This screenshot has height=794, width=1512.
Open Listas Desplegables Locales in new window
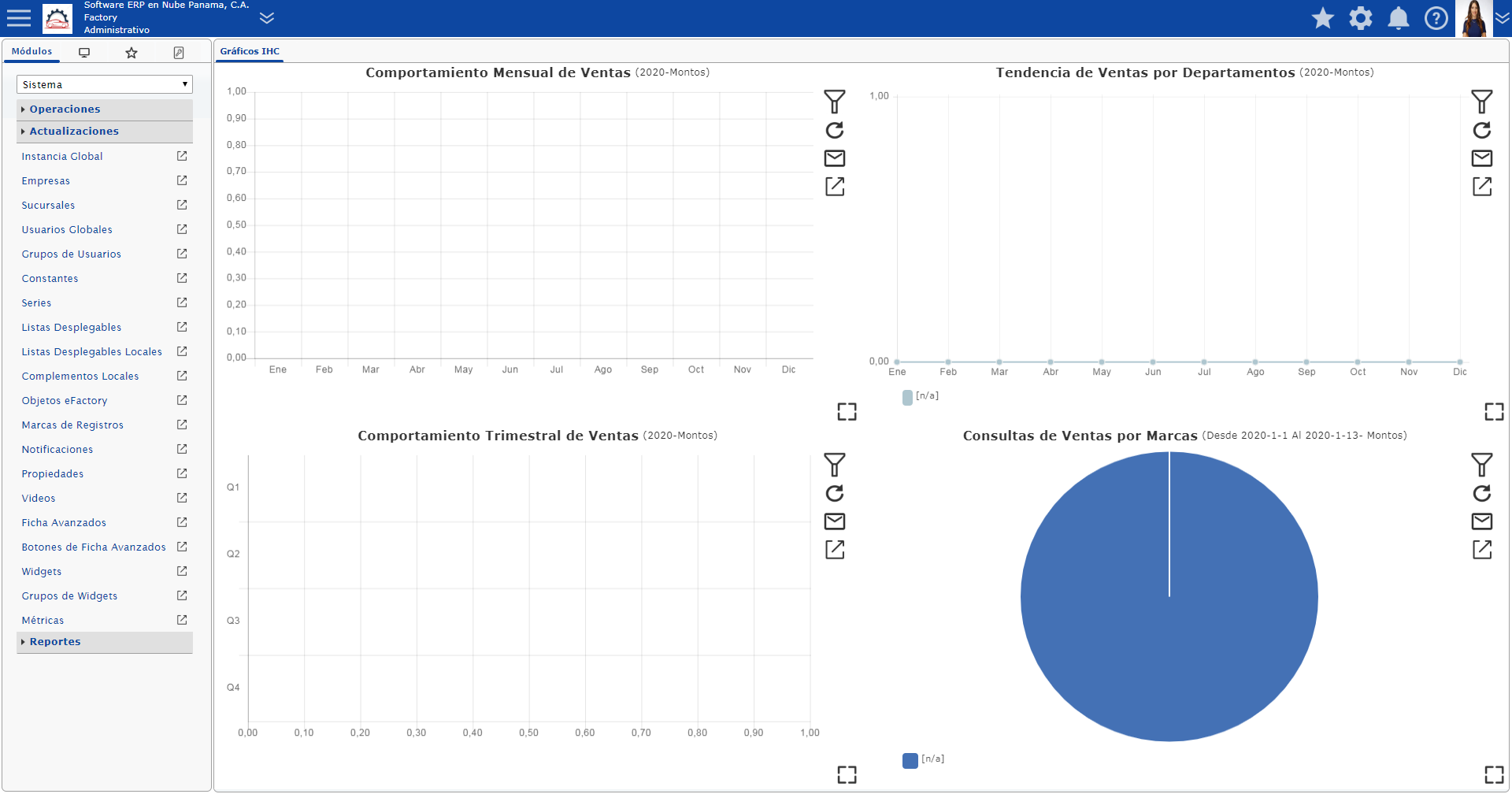point(182,351)
